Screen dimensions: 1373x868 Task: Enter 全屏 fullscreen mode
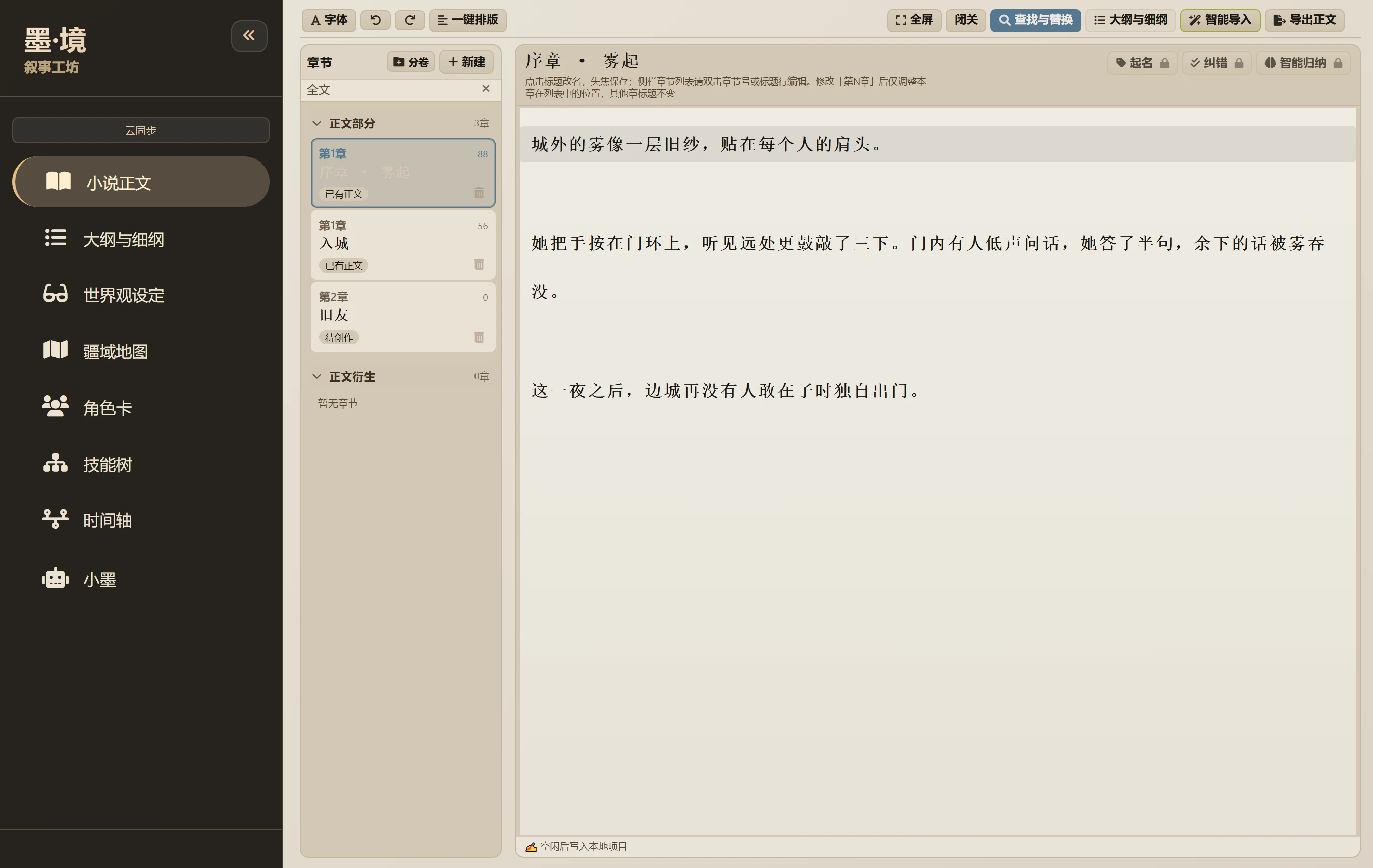coord(914,20)
